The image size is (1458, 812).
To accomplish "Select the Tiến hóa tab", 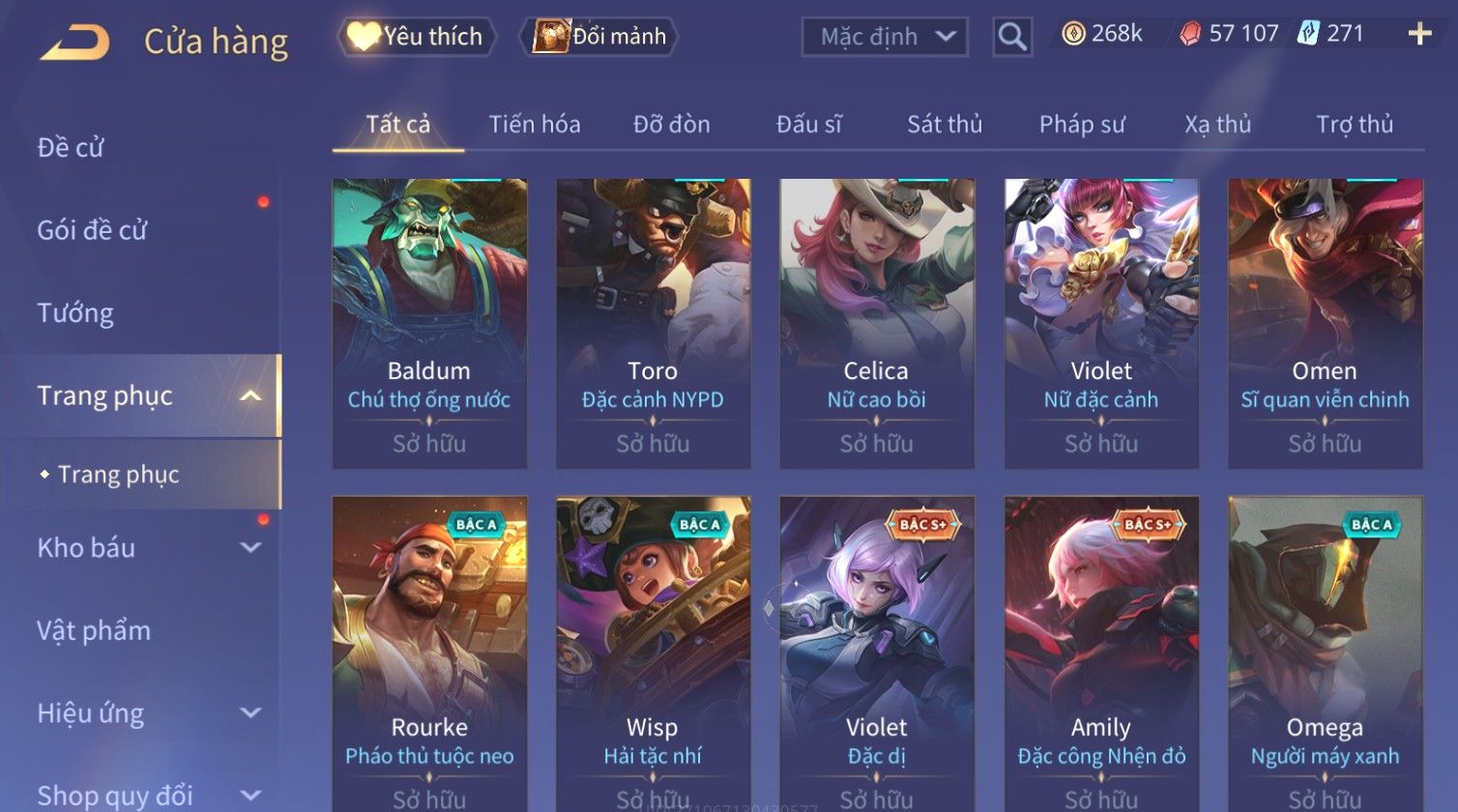I will (x=535, y=125).
